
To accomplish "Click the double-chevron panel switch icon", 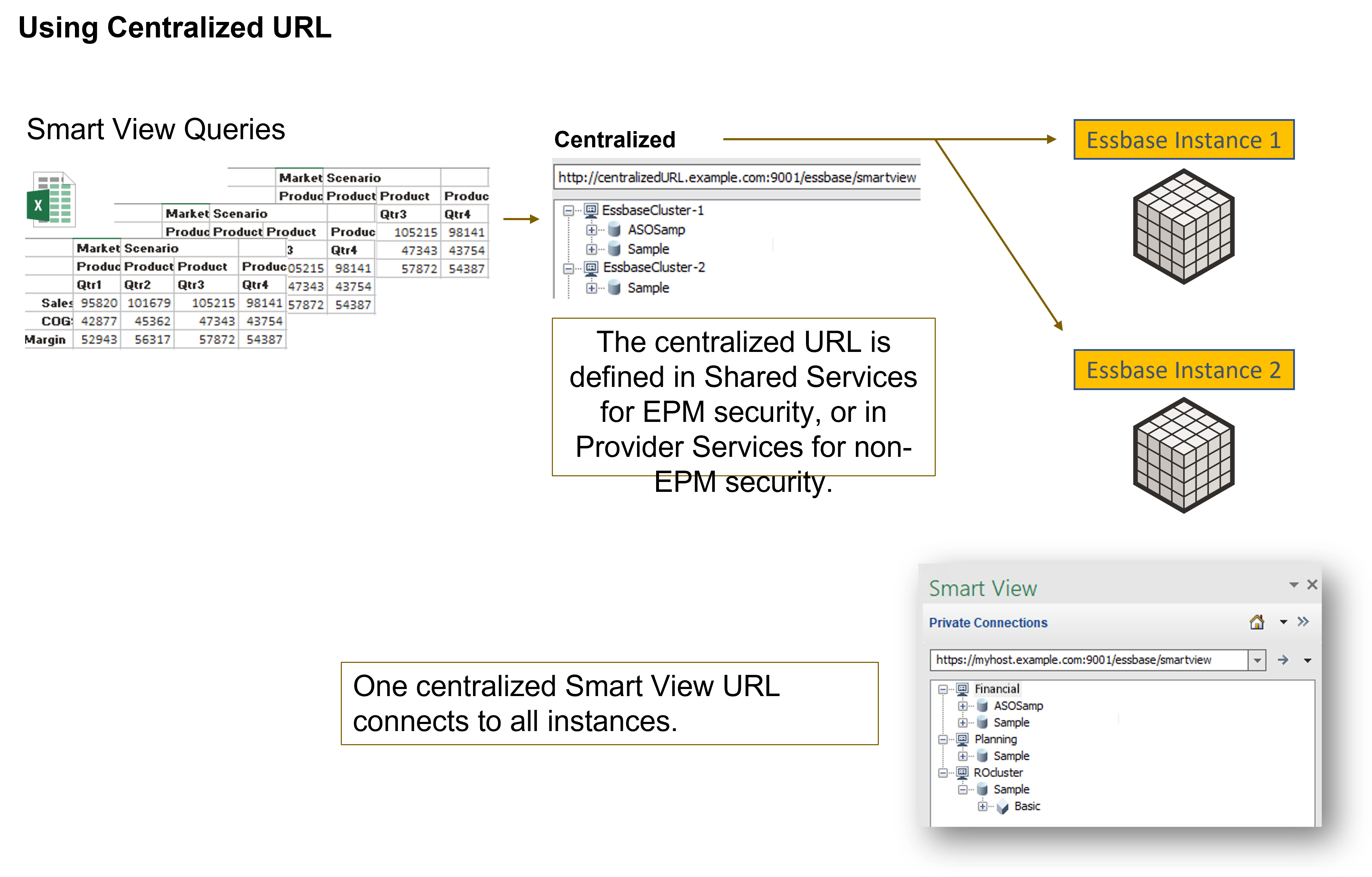I will point(1303,622).
